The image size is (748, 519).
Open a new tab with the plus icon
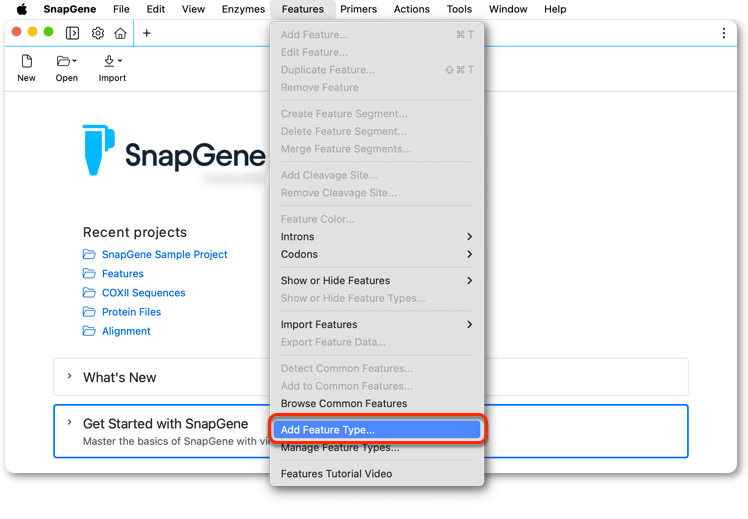coord(147,33)
